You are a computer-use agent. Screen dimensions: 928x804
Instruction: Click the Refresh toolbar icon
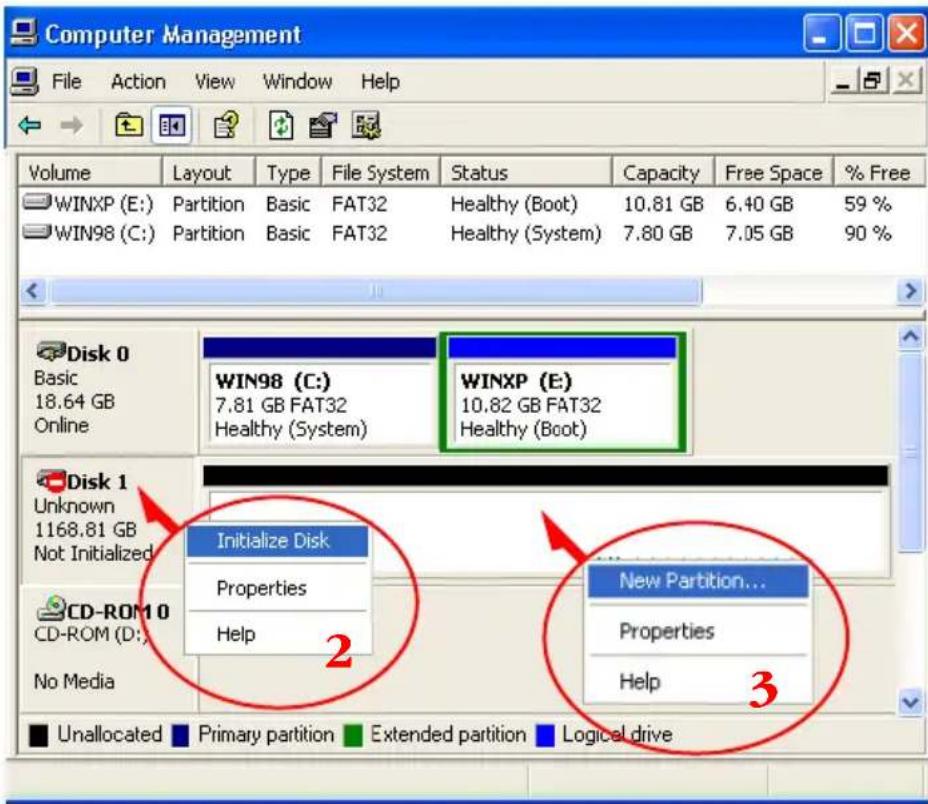(x=281, y=125)
